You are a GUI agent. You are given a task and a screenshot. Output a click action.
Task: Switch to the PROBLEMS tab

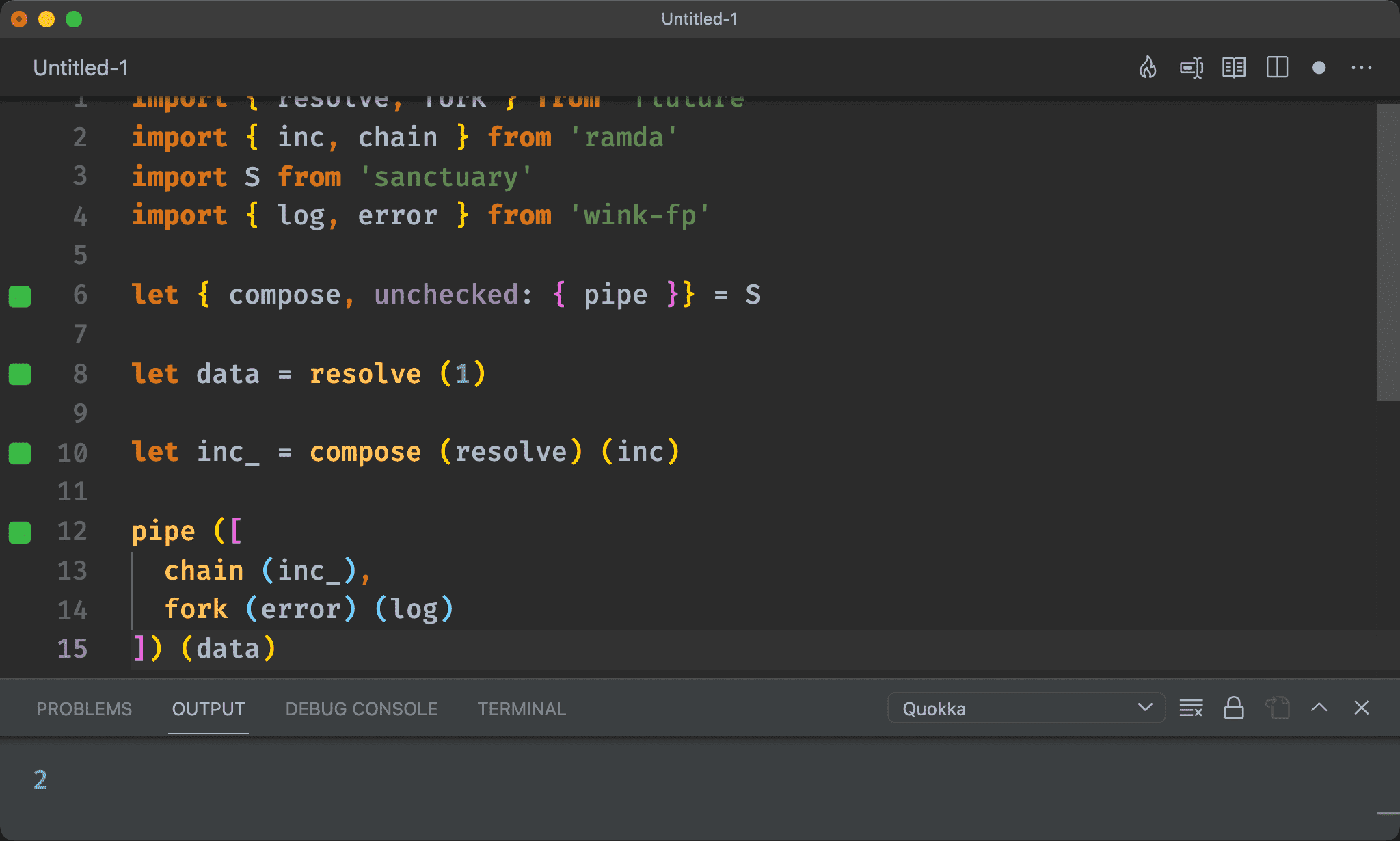point(84,709)
